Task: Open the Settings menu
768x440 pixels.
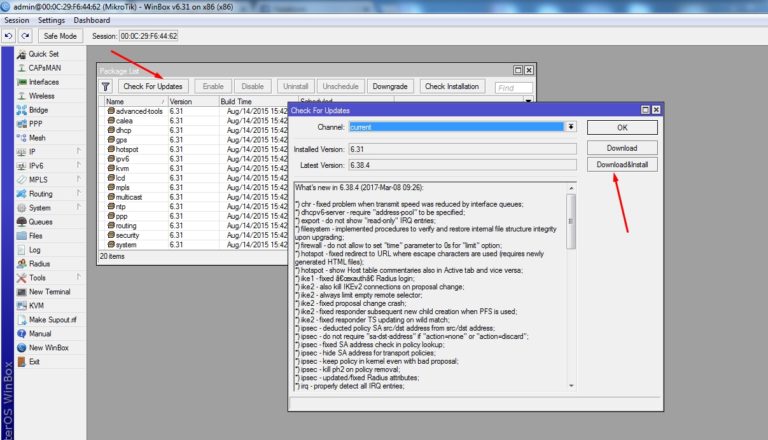Action: [x=51, y=20]
